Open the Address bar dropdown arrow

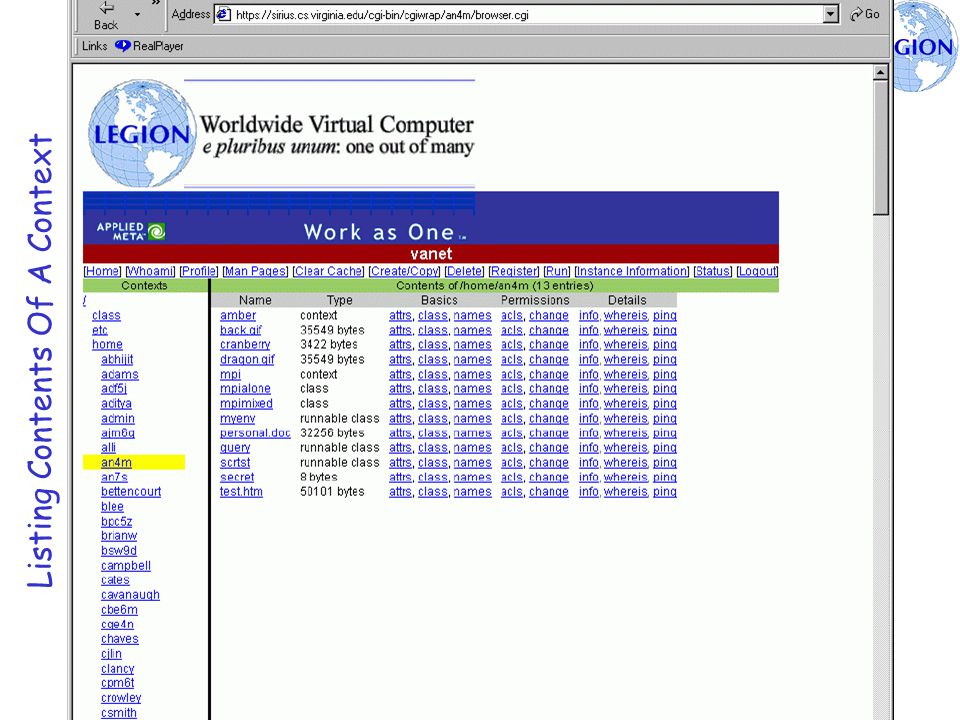[x=830, y=14]
